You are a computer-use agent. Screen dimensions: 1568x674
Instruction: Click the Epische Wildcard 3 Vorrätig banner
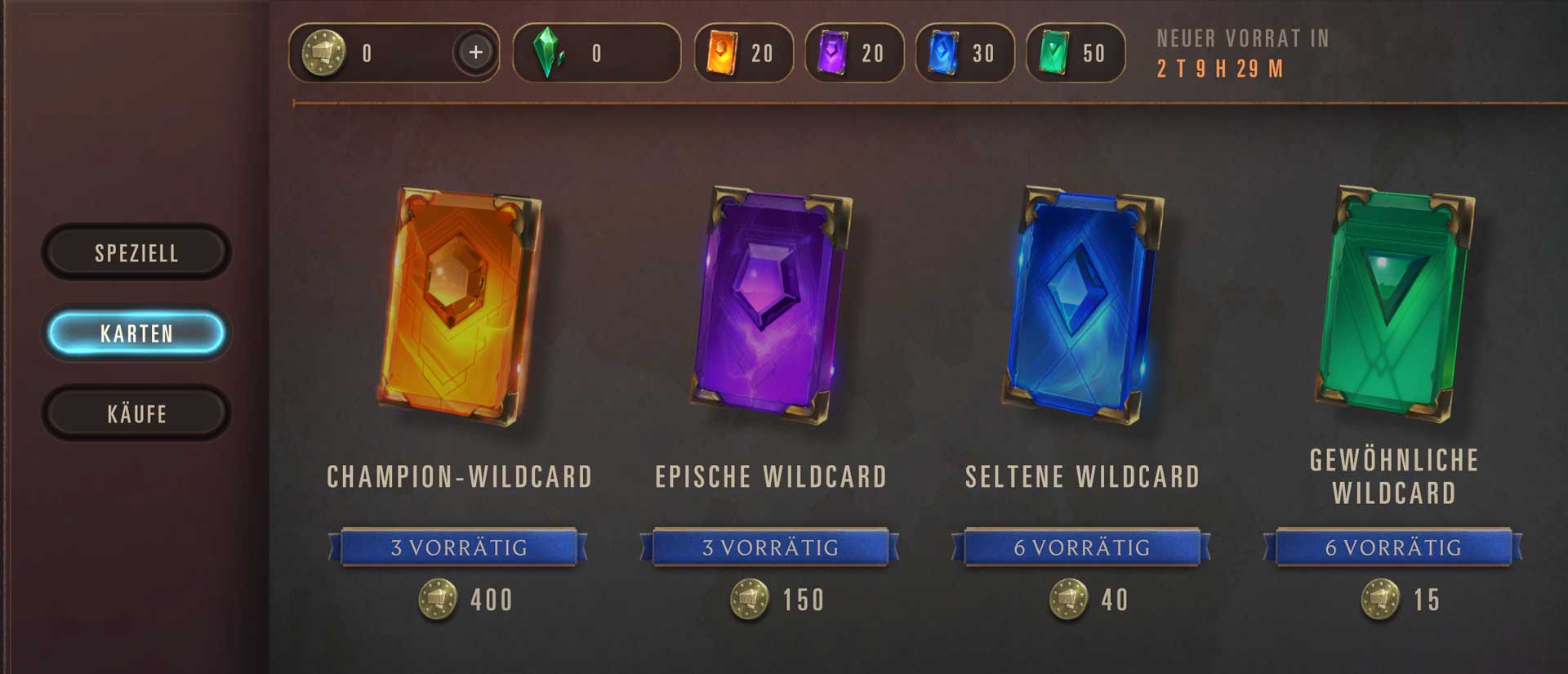click(x=770, y=547)
